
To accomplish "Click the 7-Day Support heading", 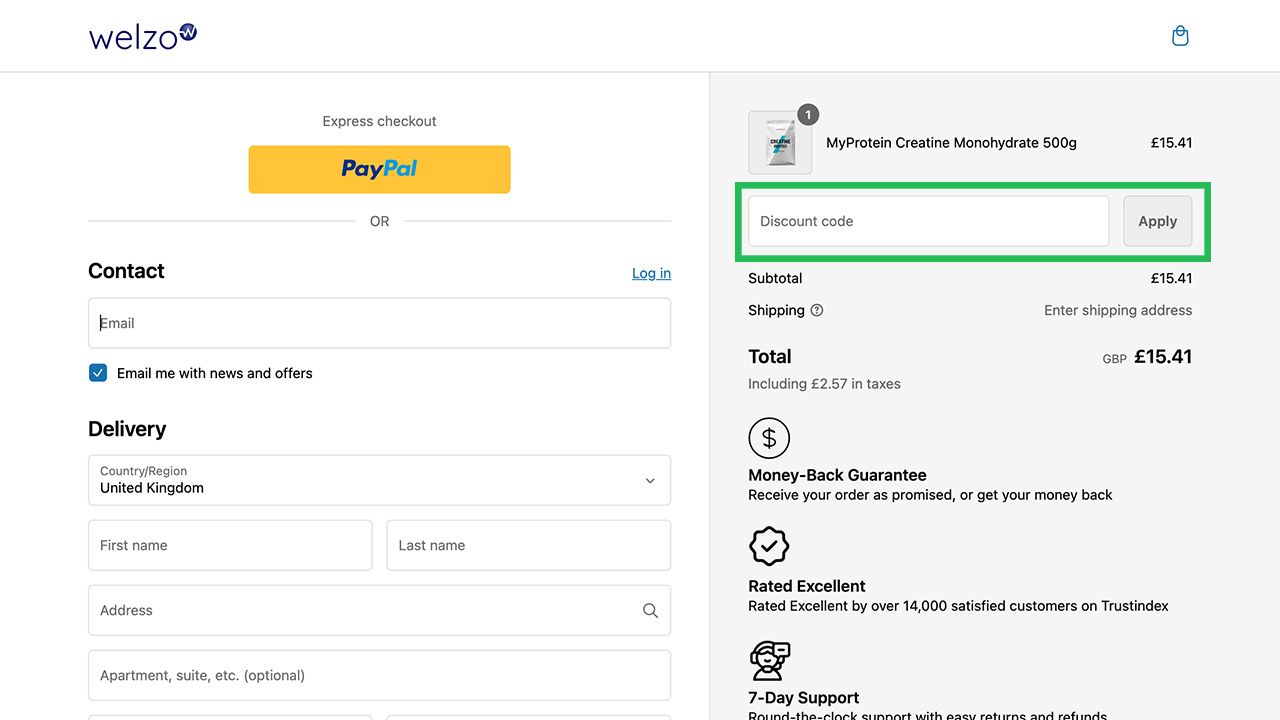I will point(804,697).
